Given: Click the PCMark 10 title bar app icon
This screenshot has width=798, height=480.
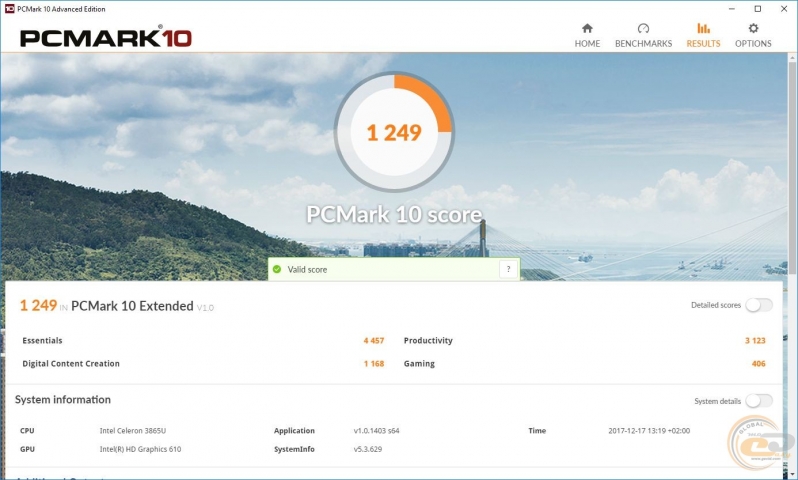Looking at the screenshot, I should point(9,9).
